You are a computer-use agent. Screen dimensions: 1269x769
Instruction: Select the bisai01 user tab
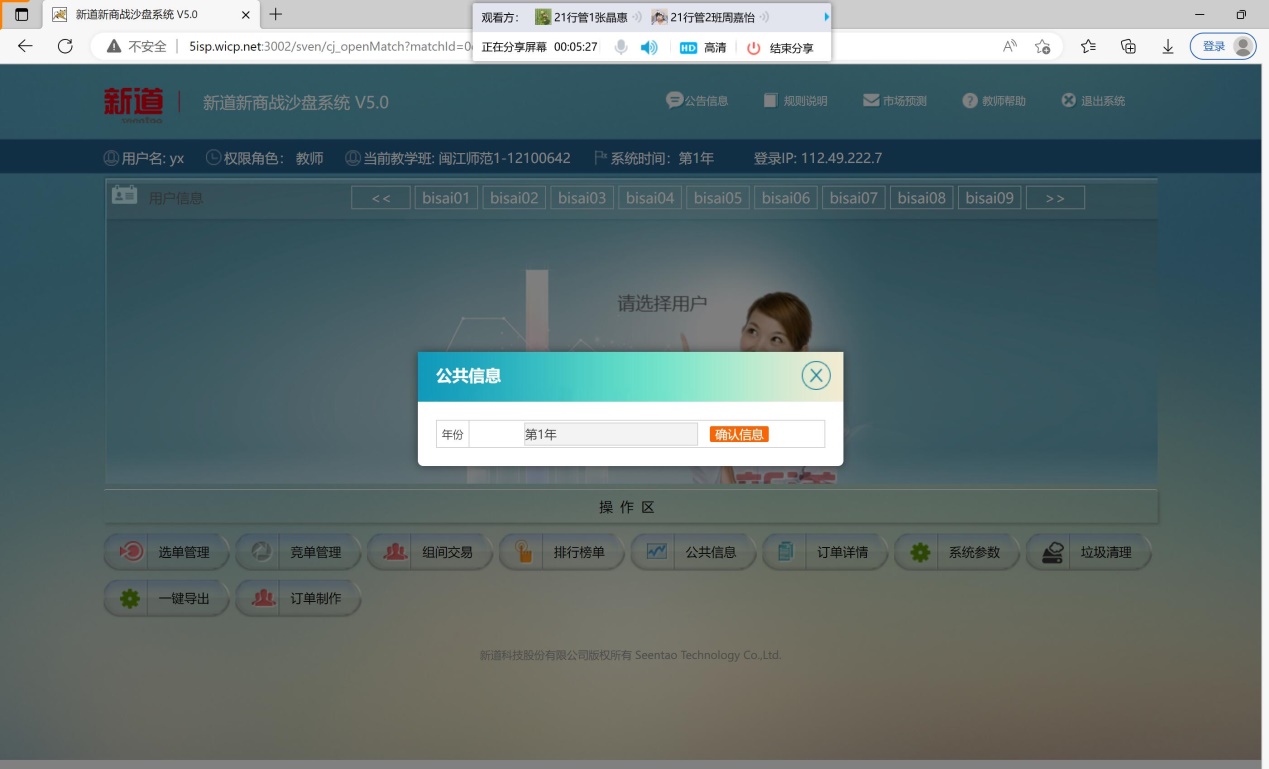click(x=446, y=198)
